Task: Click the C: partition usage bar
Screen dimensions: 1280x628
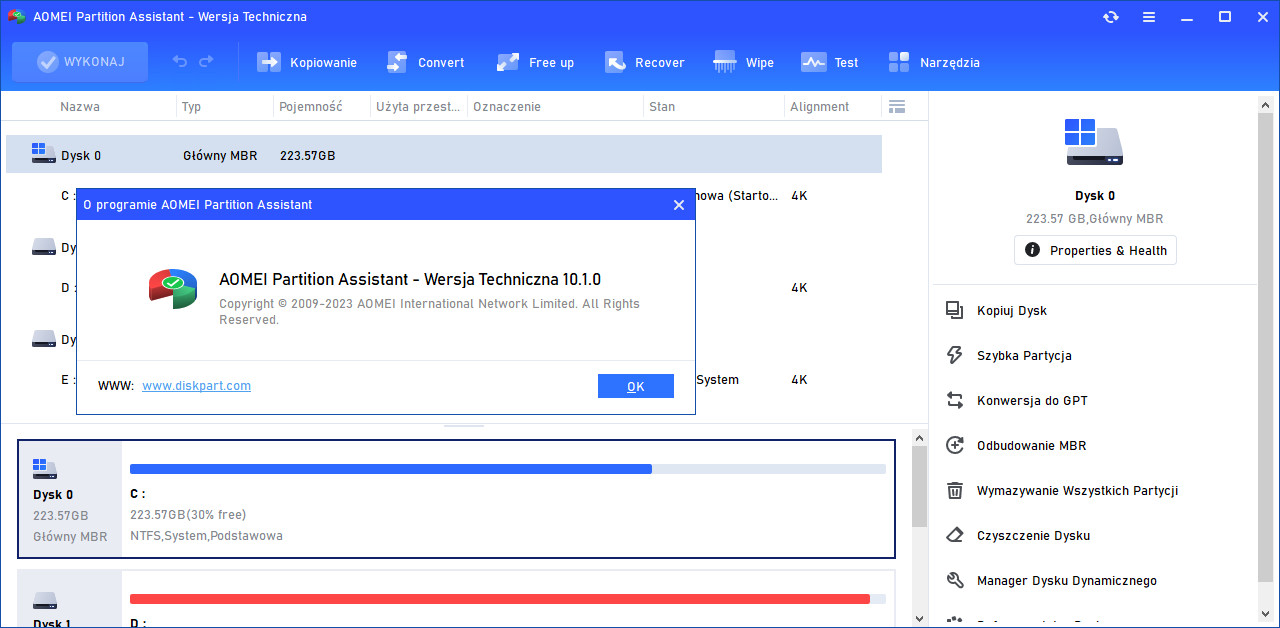Action: (508, 469)
